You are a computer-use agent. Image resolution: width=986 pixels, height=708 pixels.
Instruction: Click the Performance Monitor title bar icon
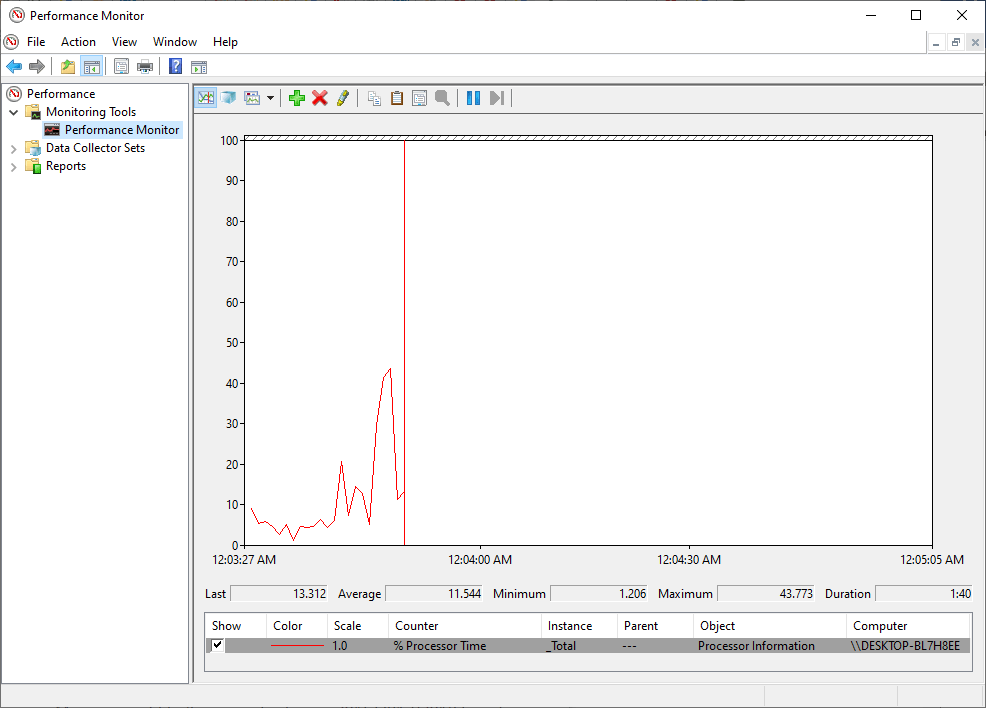pyautogui.click(x=17, y=15)
